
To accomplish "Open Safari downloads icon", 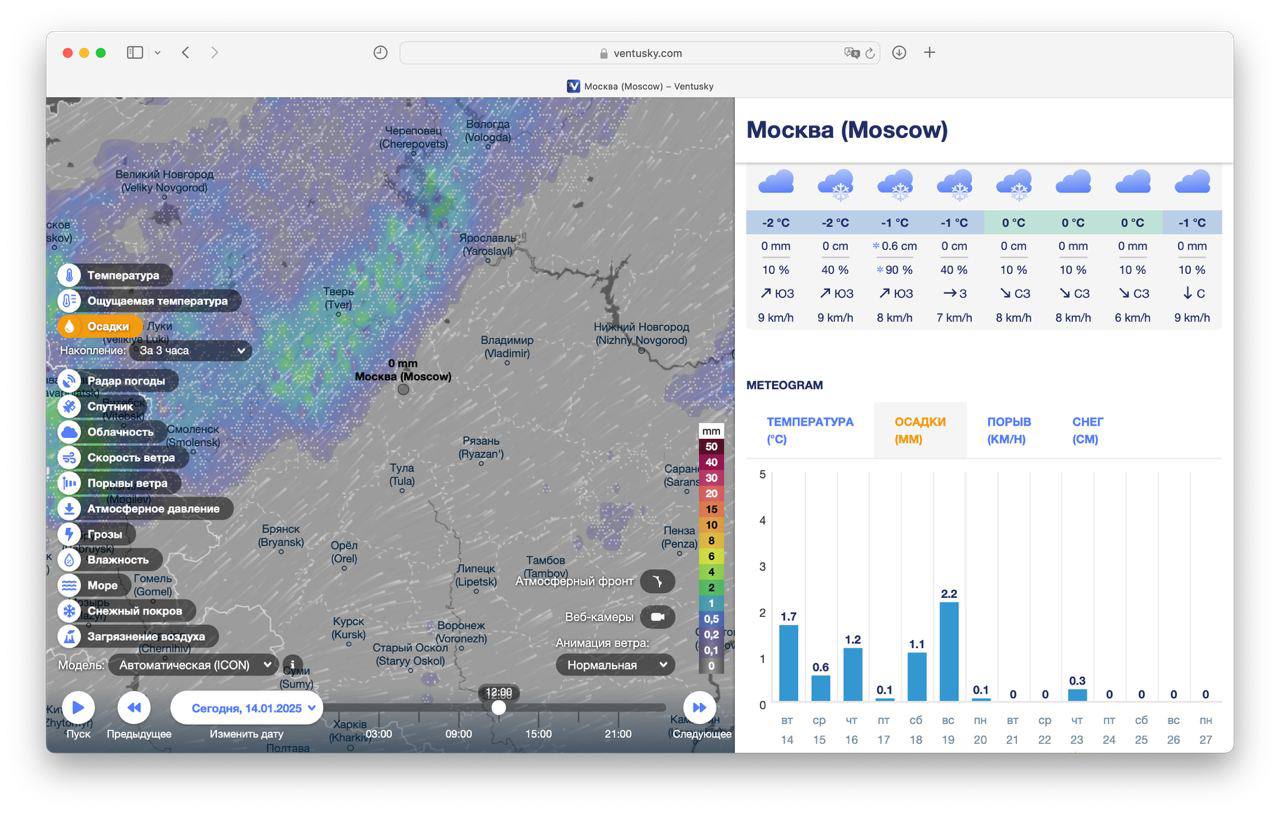I will (899, 53).
